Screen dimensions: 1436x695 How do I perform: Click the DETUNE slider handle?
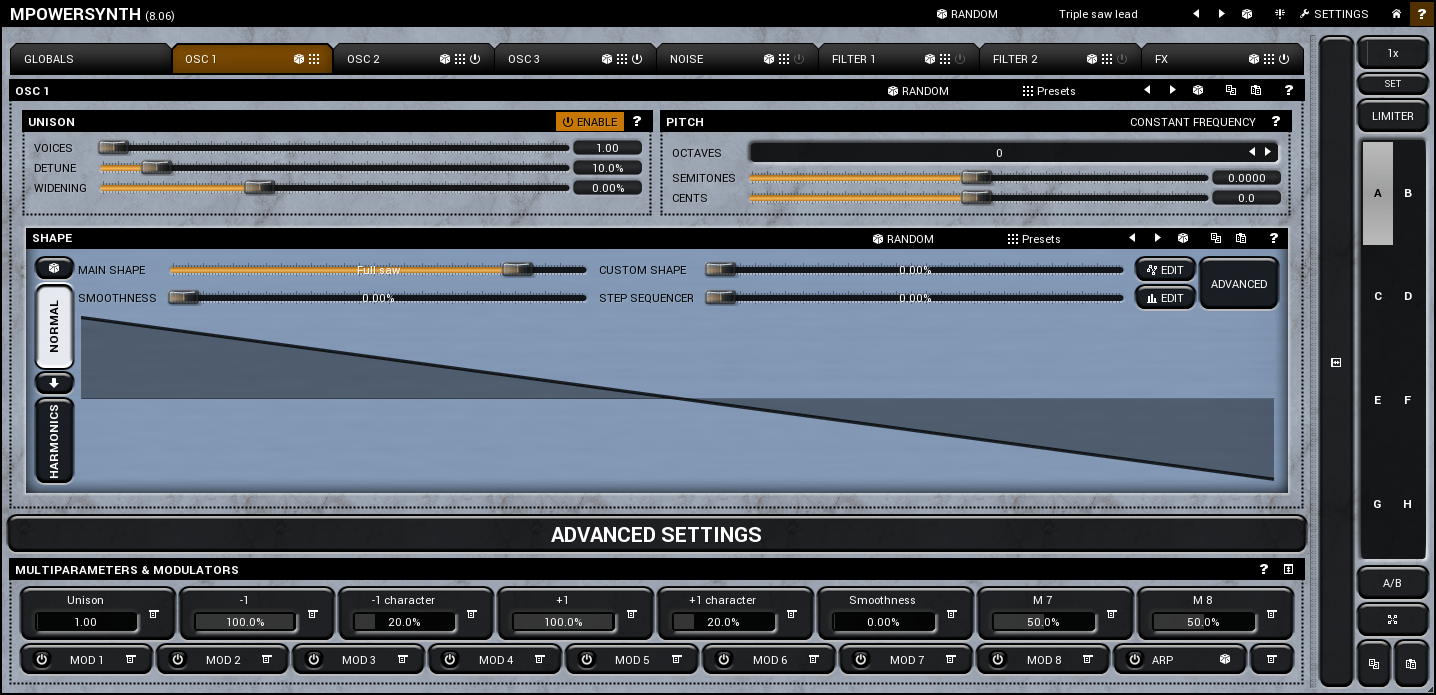(x=156, y=167)
